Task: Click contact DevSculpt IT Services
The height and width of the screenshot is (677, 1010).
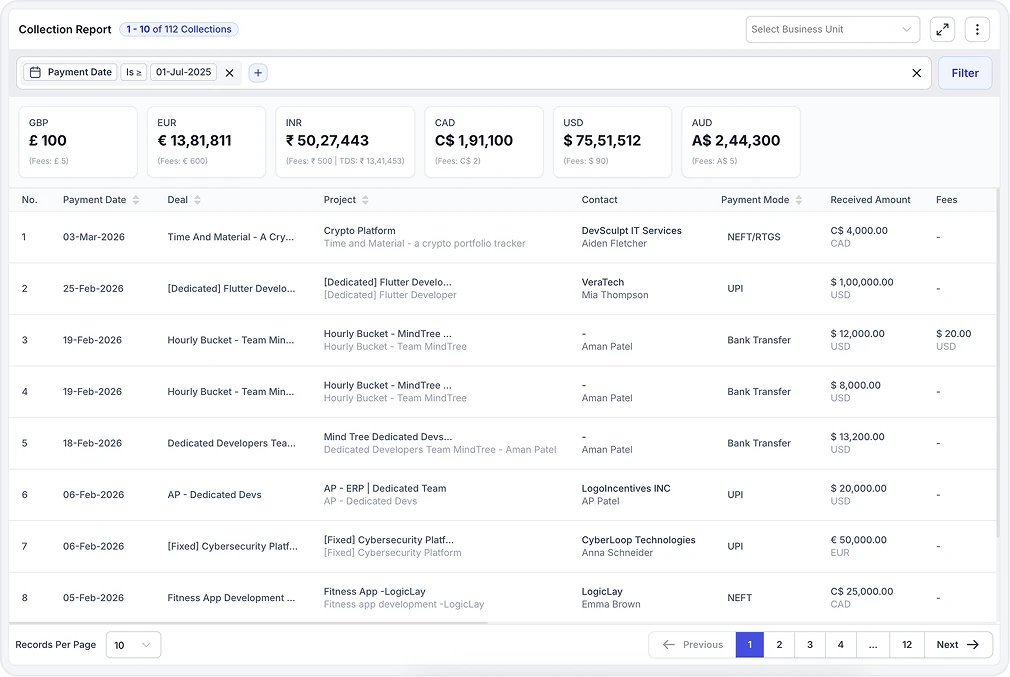Action: 631,231
